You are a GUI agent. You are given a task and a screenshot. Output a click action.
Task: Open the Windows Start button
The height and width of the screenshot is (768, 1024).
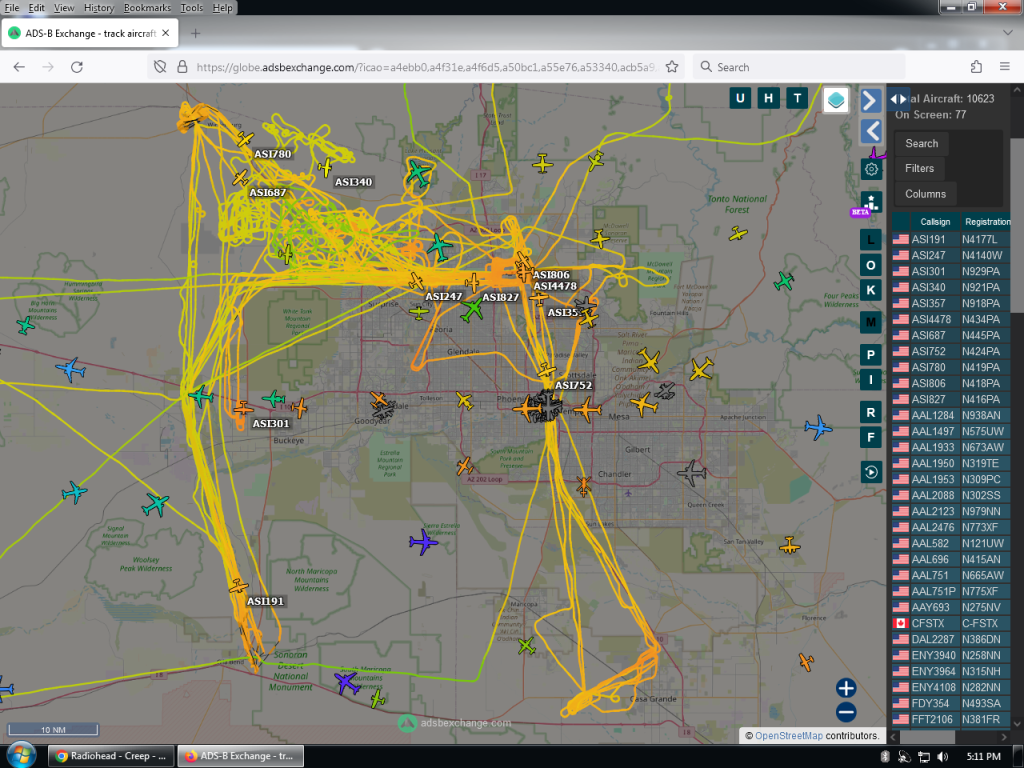point(21,755)
